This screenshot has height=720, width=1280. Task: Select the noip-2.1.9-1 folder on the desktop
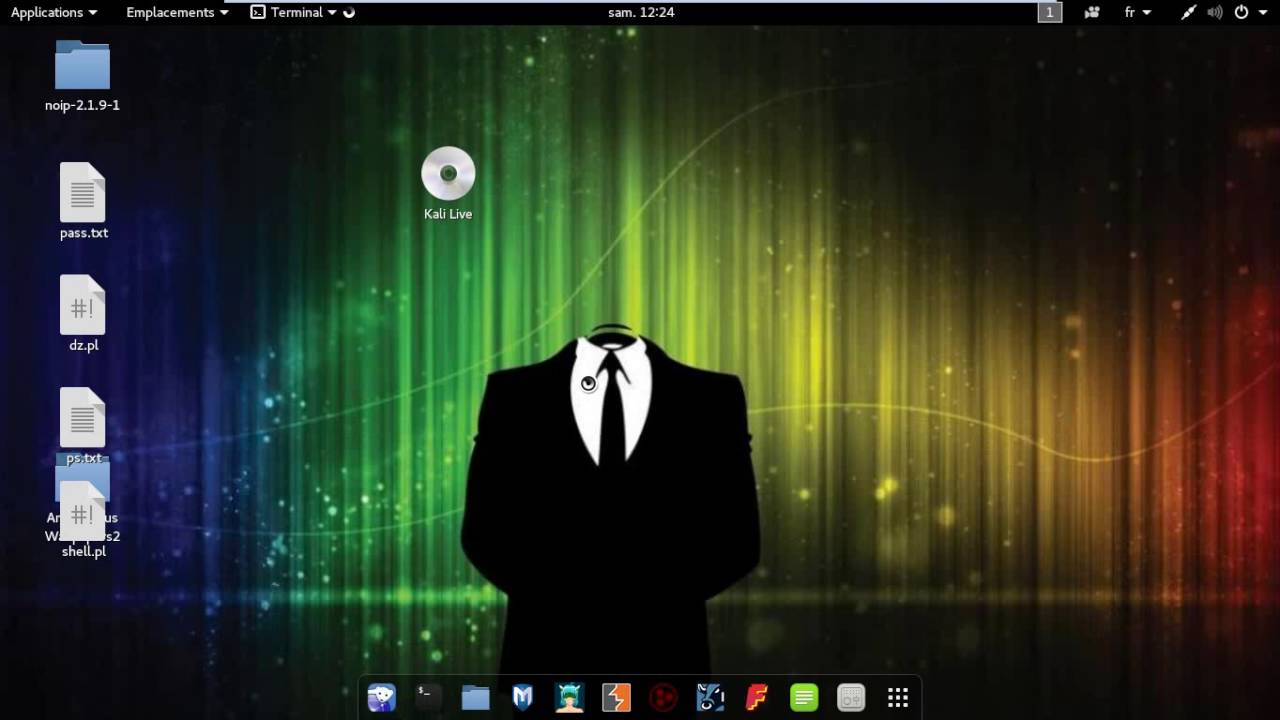82,76
